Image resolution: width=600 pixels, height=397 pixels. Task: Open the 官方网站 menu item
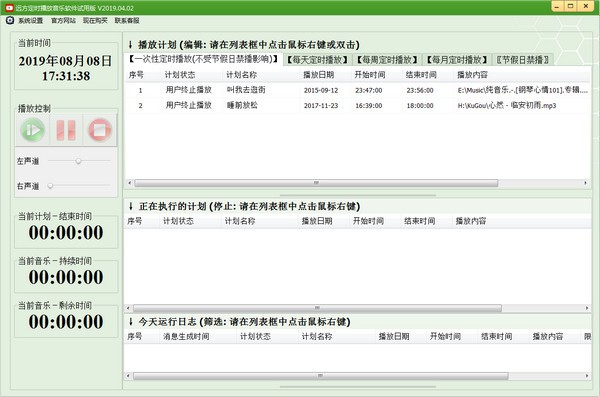63,21
